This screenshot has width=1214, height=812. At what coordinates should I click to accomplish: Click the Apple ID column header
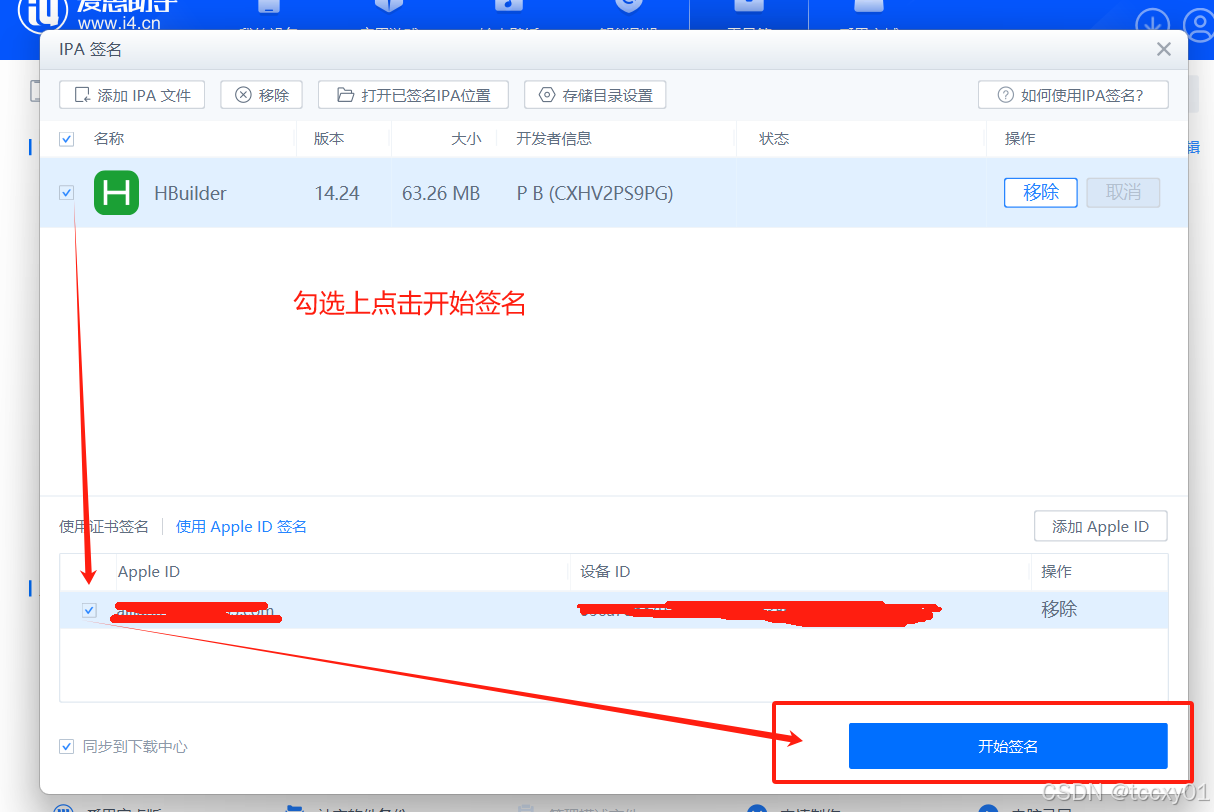149,572
